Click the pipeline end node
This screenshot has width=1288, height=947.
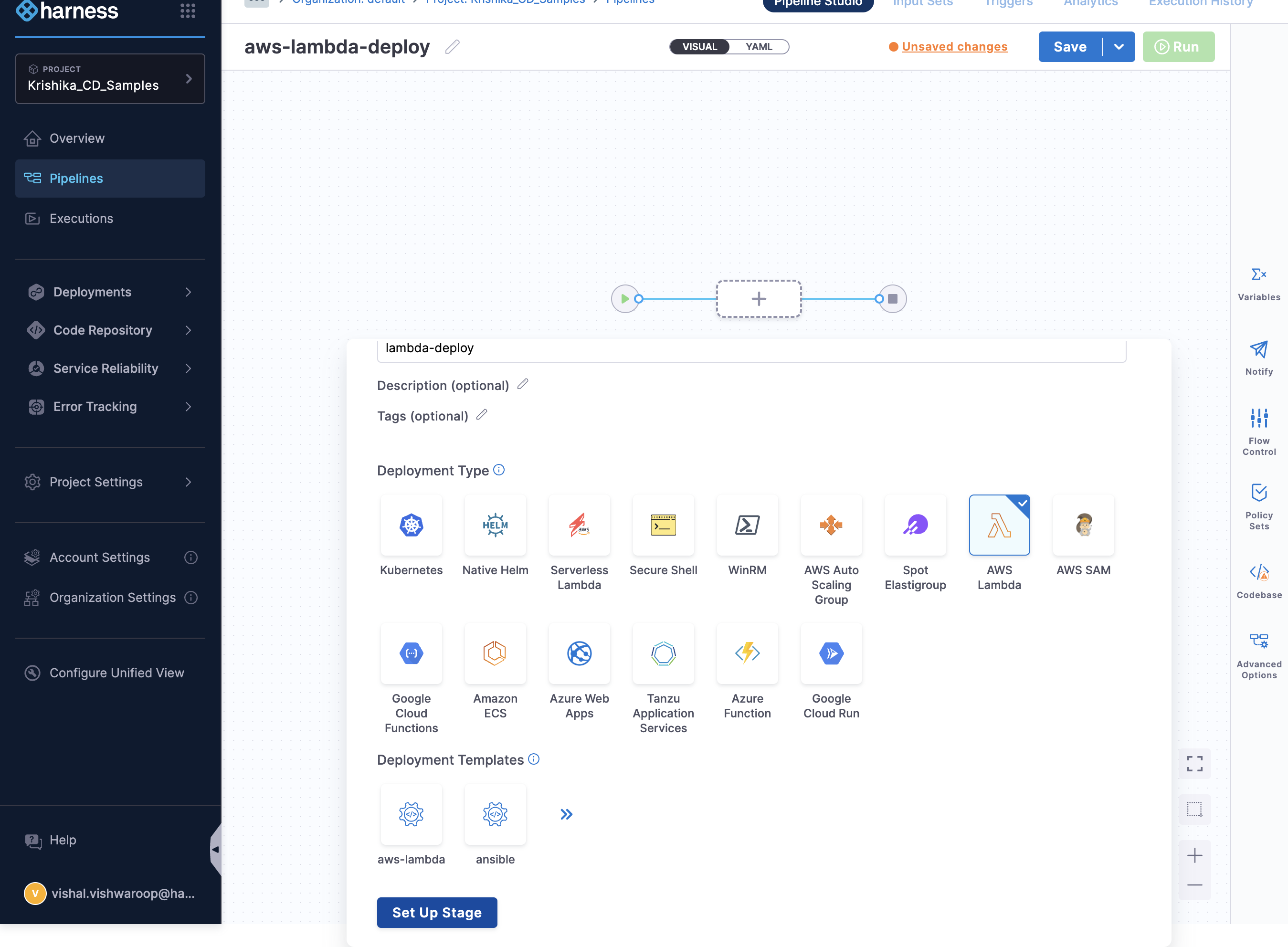[893, 299]
